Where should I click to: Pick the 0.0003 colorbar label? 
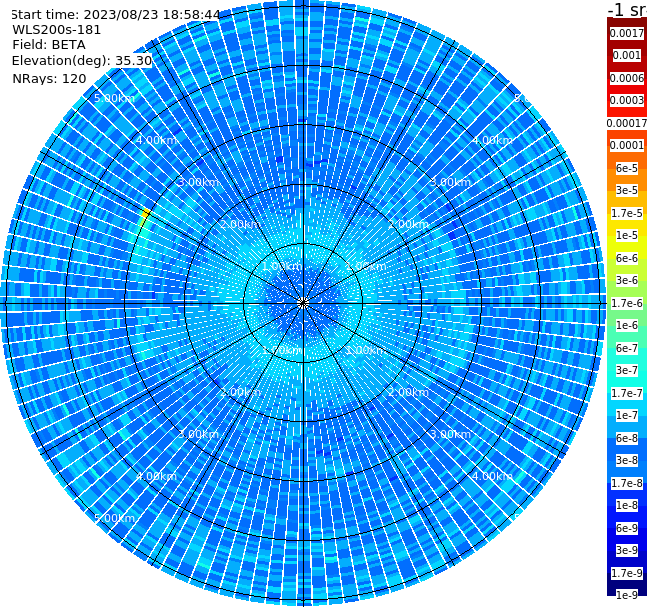coord(627,100)
